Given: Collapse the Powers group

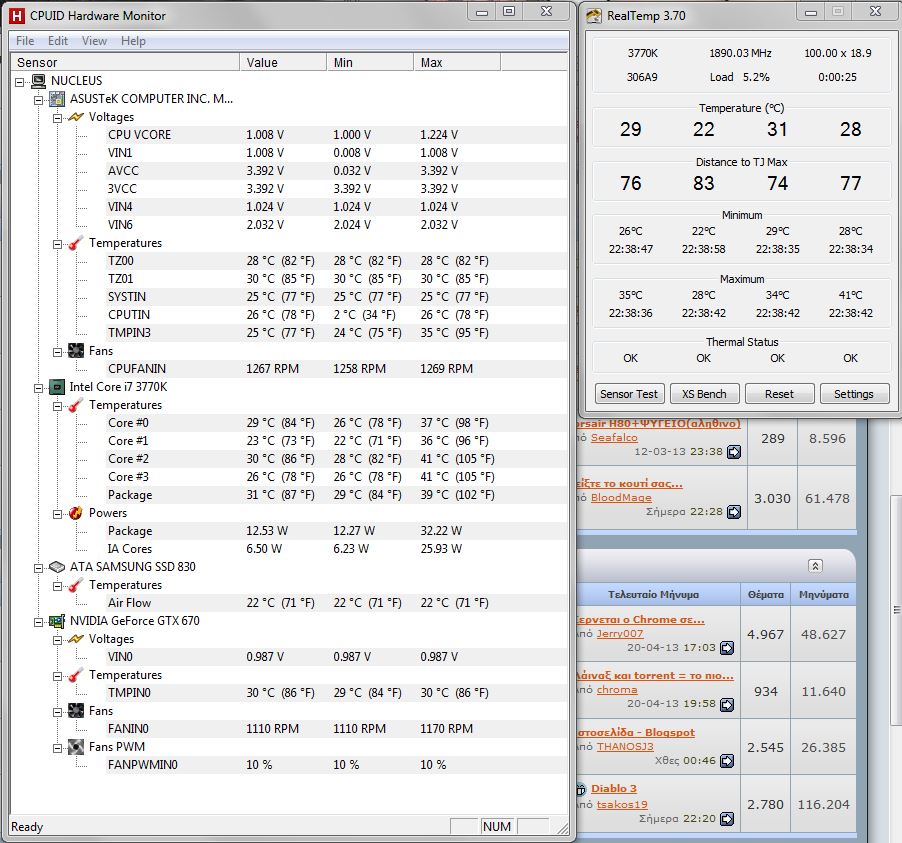Looking at the screenshot, I should pos(58,514).
